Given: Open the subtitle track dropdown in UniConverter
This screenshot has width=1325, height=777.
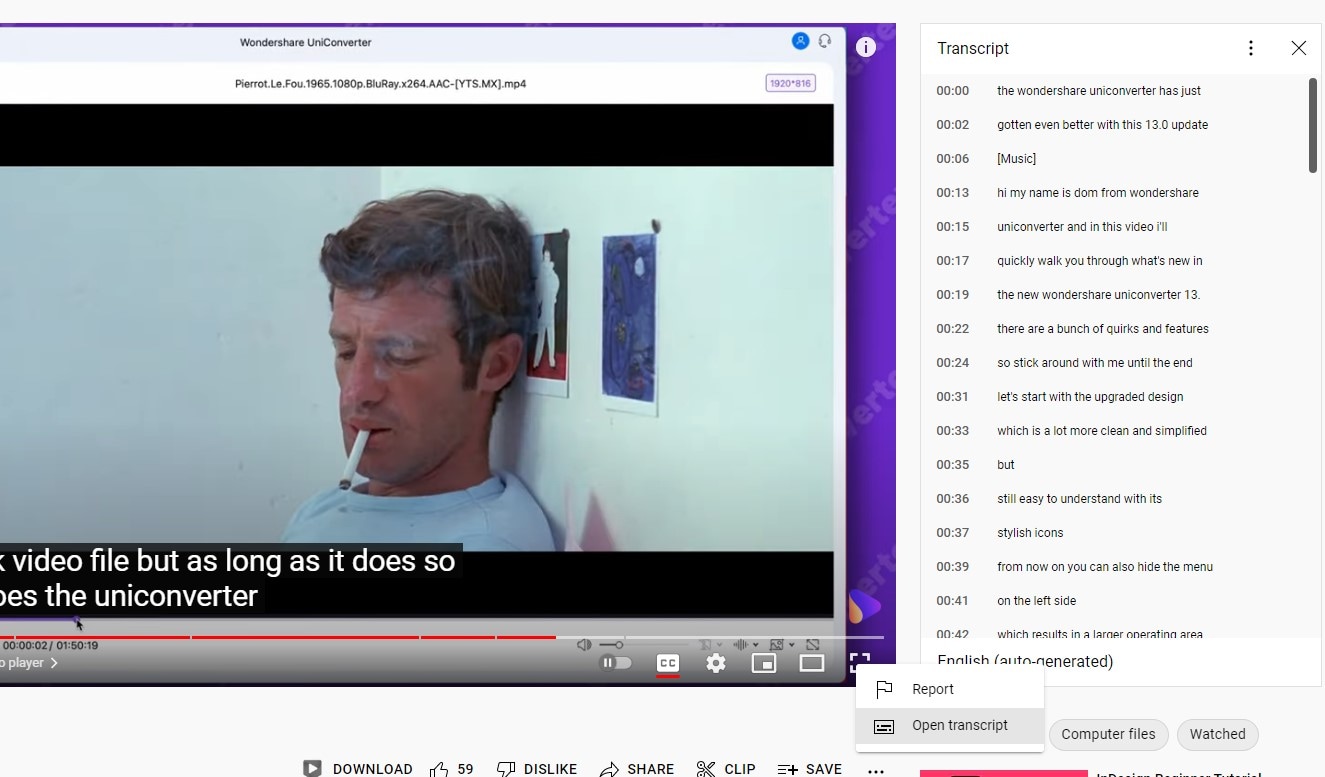Looking at the screenshot, I should [709, 645].
